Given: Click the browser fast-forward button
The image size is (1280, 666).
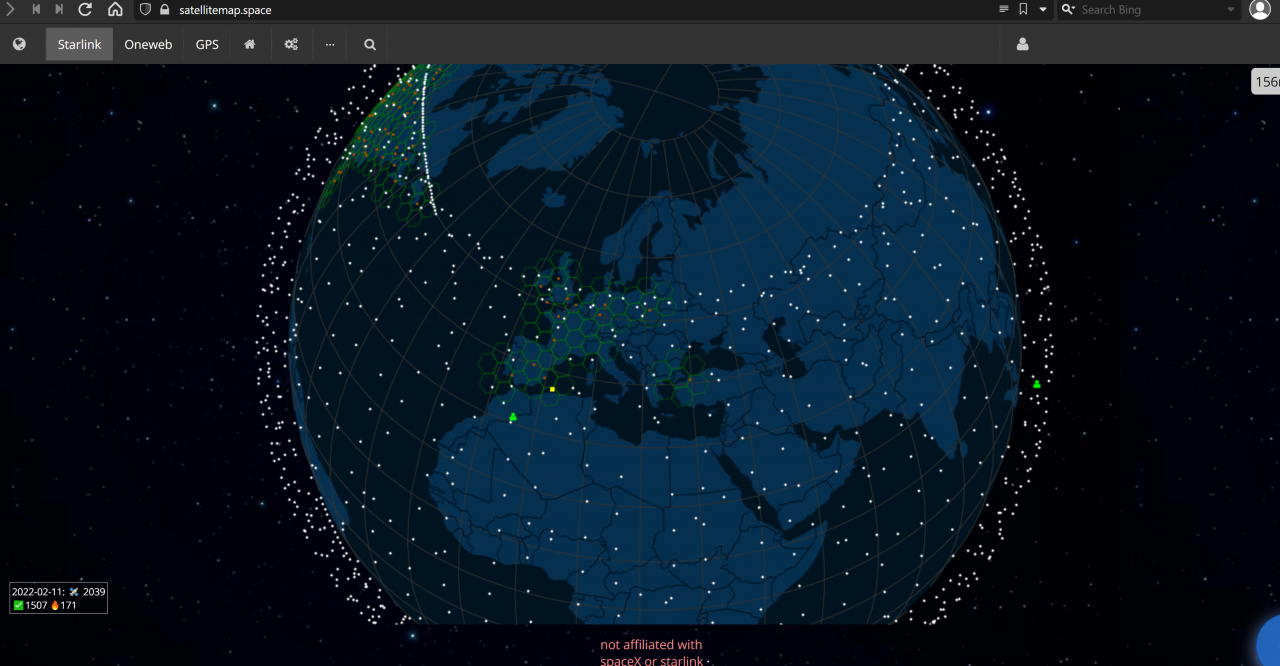Looking at the screenshot, I should [x=59, y=9].
